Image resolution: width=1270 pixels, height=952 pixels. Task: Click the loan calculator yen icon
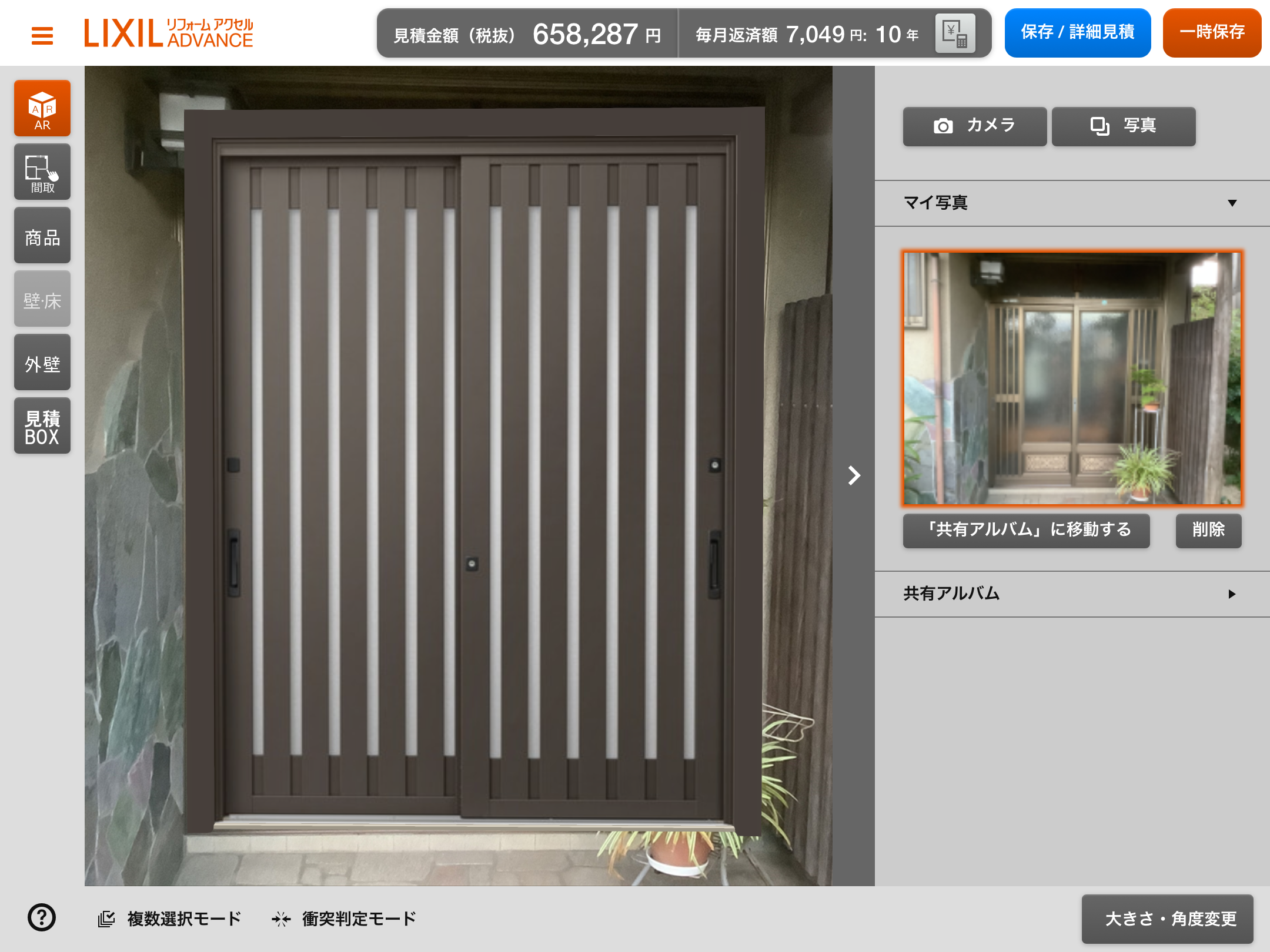[954, 34]
